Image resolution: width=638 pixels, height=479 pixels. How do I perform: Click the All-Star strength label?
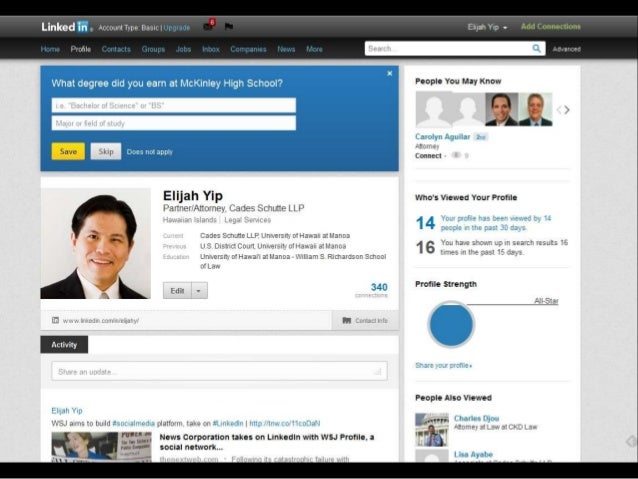click(546, 301)
